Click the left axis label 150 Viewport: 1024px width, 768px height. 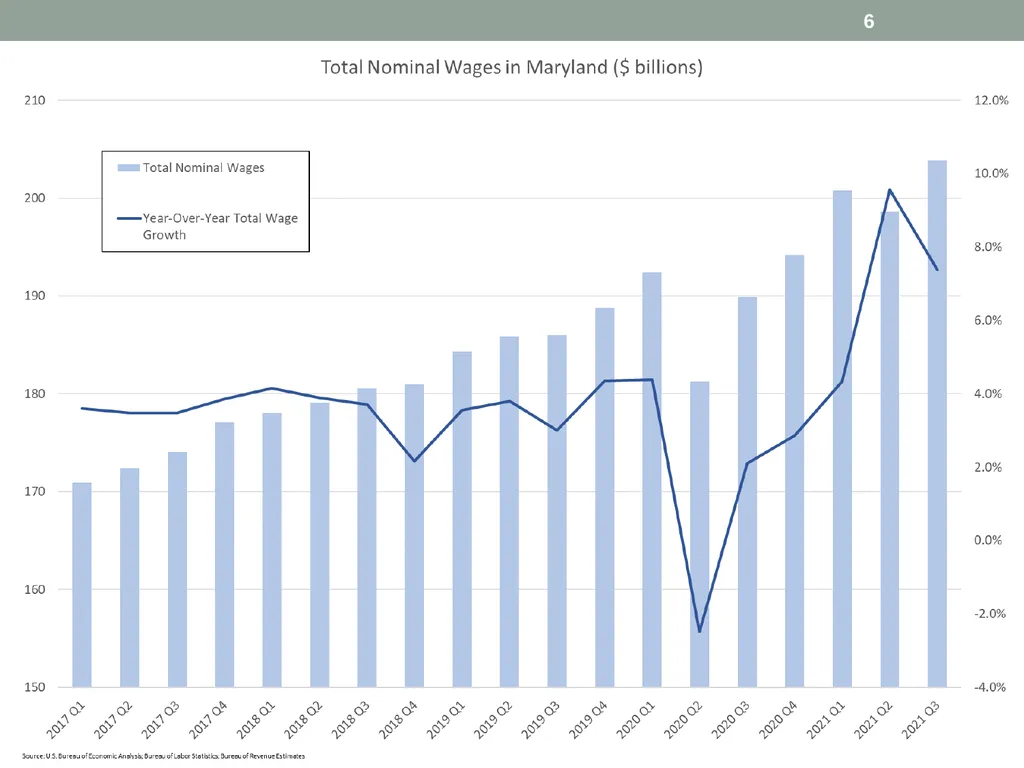[35, 687]
